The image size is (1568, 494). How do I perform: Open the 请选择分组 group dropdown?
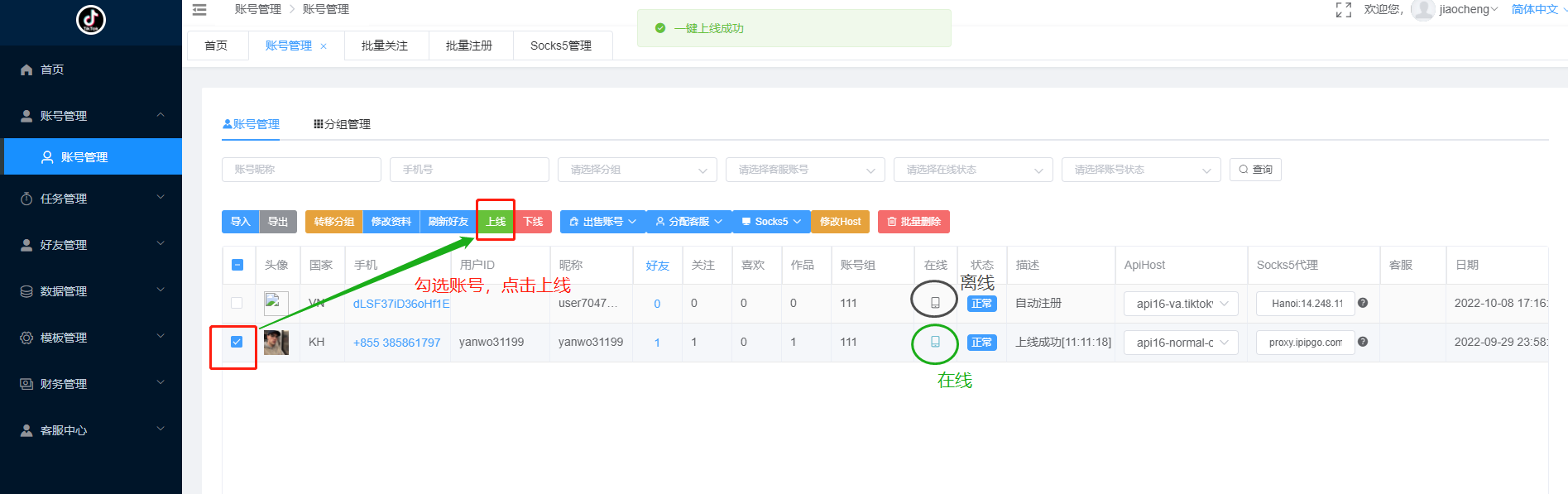tap(636, 170)
